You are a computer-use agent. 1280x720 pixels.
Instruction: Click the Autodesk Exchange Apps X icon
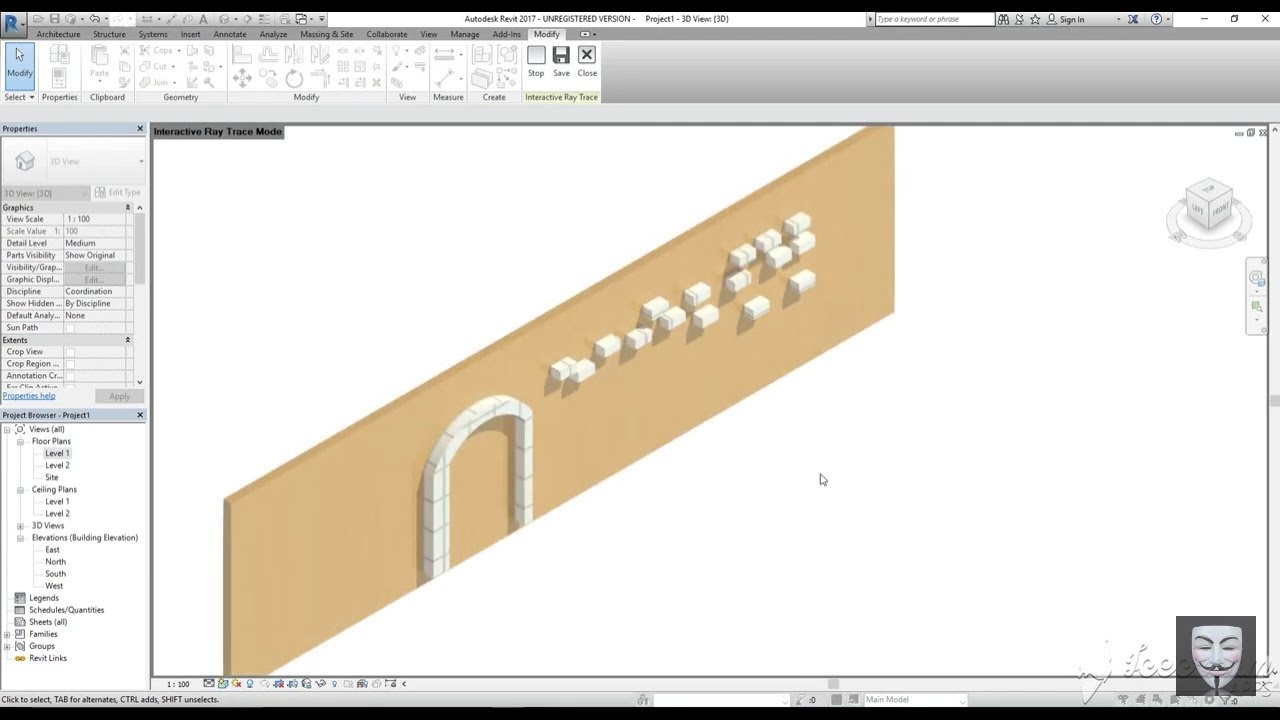point(1133,19)
